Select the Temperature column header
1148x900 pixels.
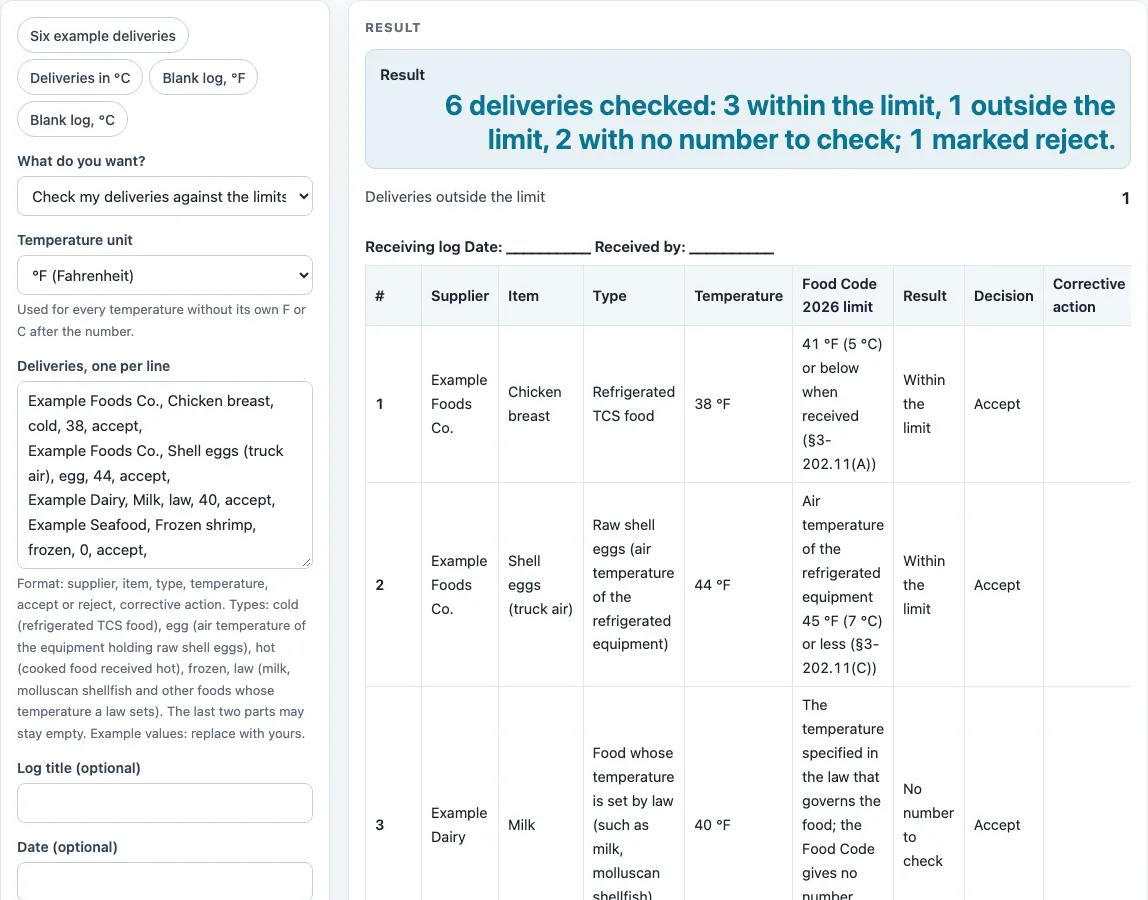739,296
